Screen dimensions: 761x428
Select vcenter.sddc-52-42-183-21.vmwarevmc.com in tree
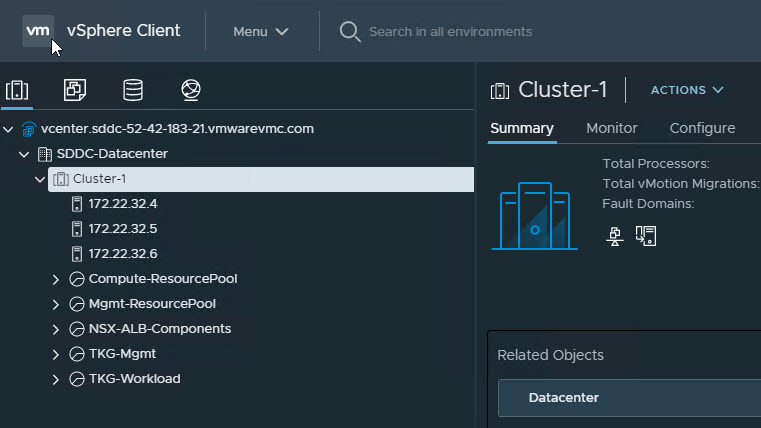click(x=177, y=129)
